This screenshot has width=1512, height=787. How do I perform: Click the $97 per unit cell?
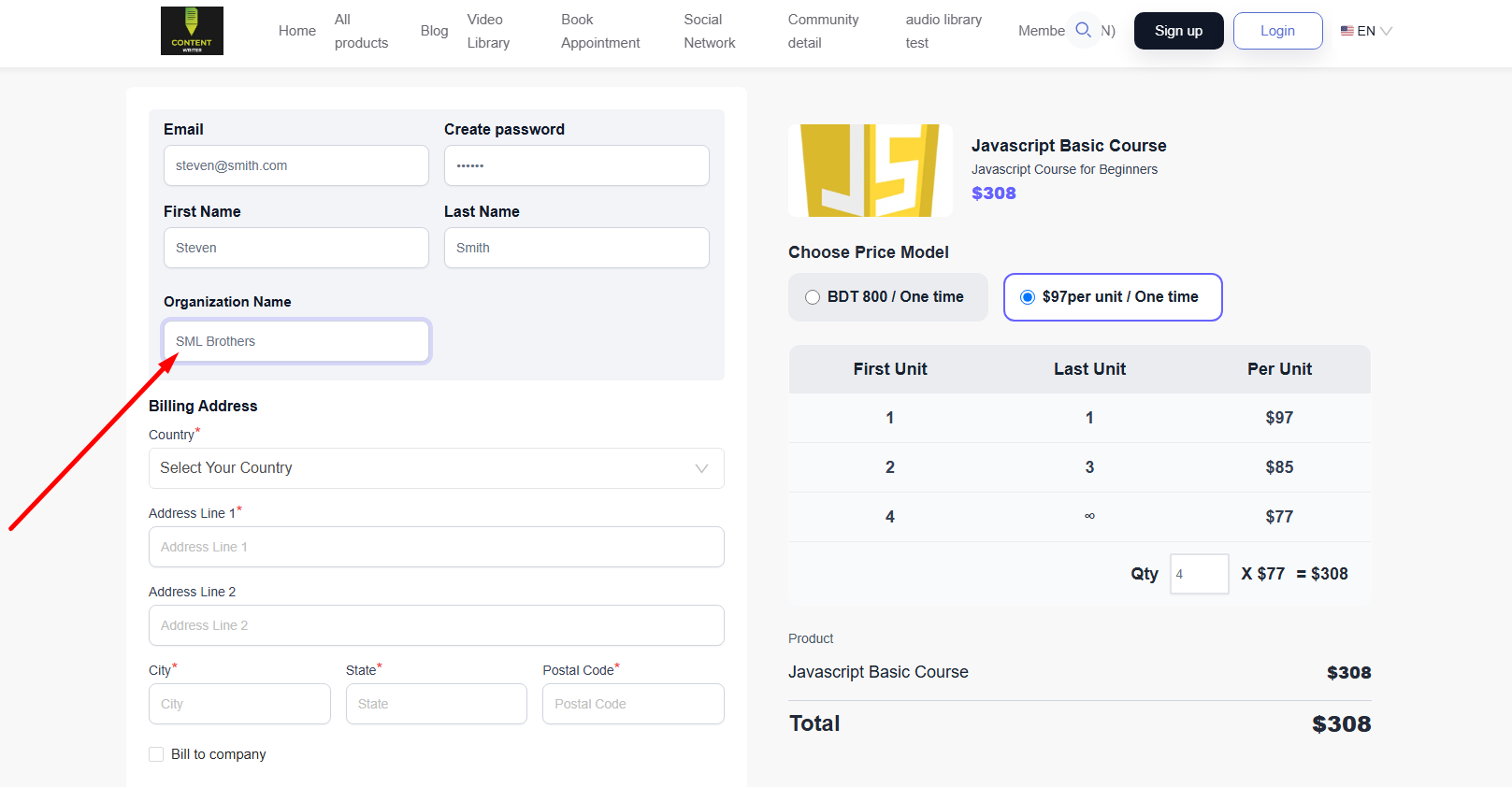pos(1279,418)
